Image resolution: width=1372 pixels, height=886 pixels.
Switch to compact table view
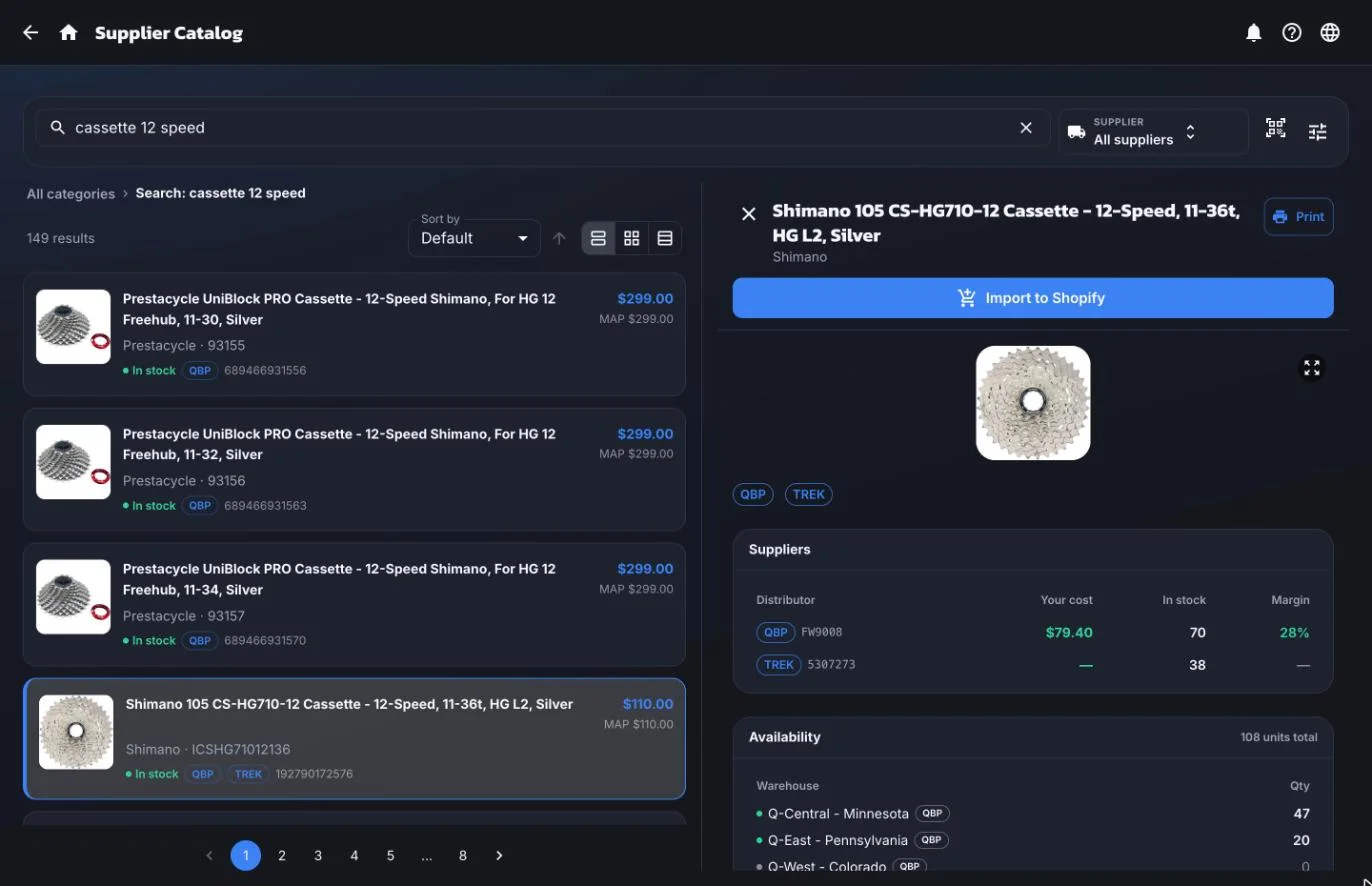tap(665, 238)
